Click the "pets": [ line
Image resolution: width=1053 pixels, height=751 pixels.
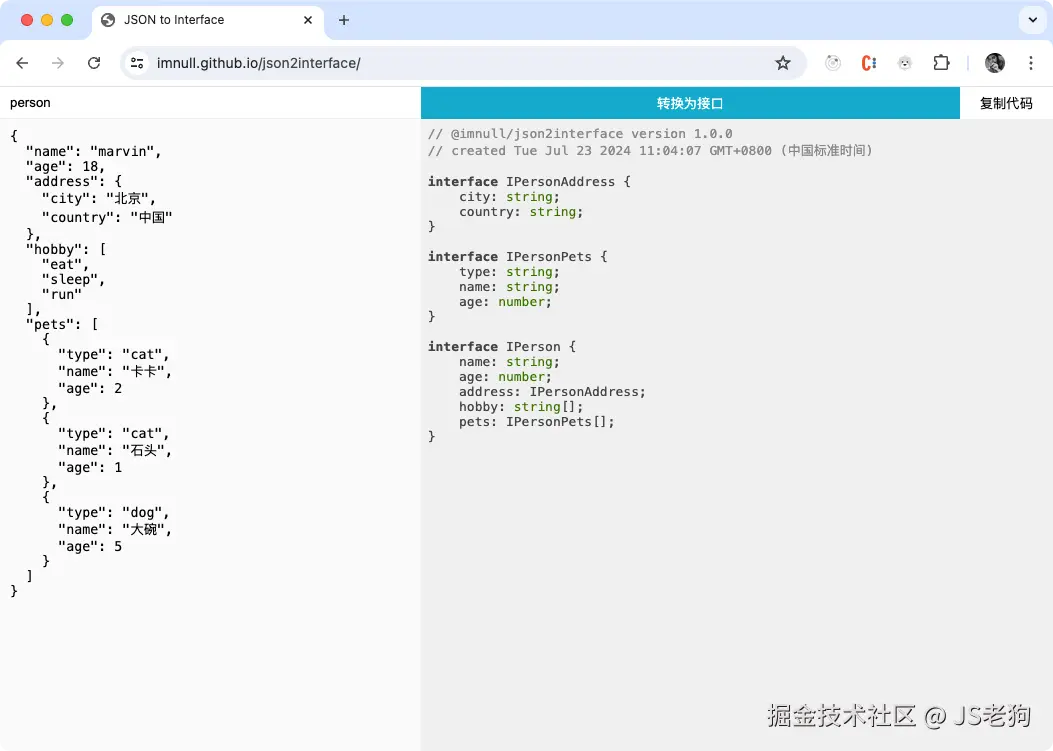(x=62, y=324)
